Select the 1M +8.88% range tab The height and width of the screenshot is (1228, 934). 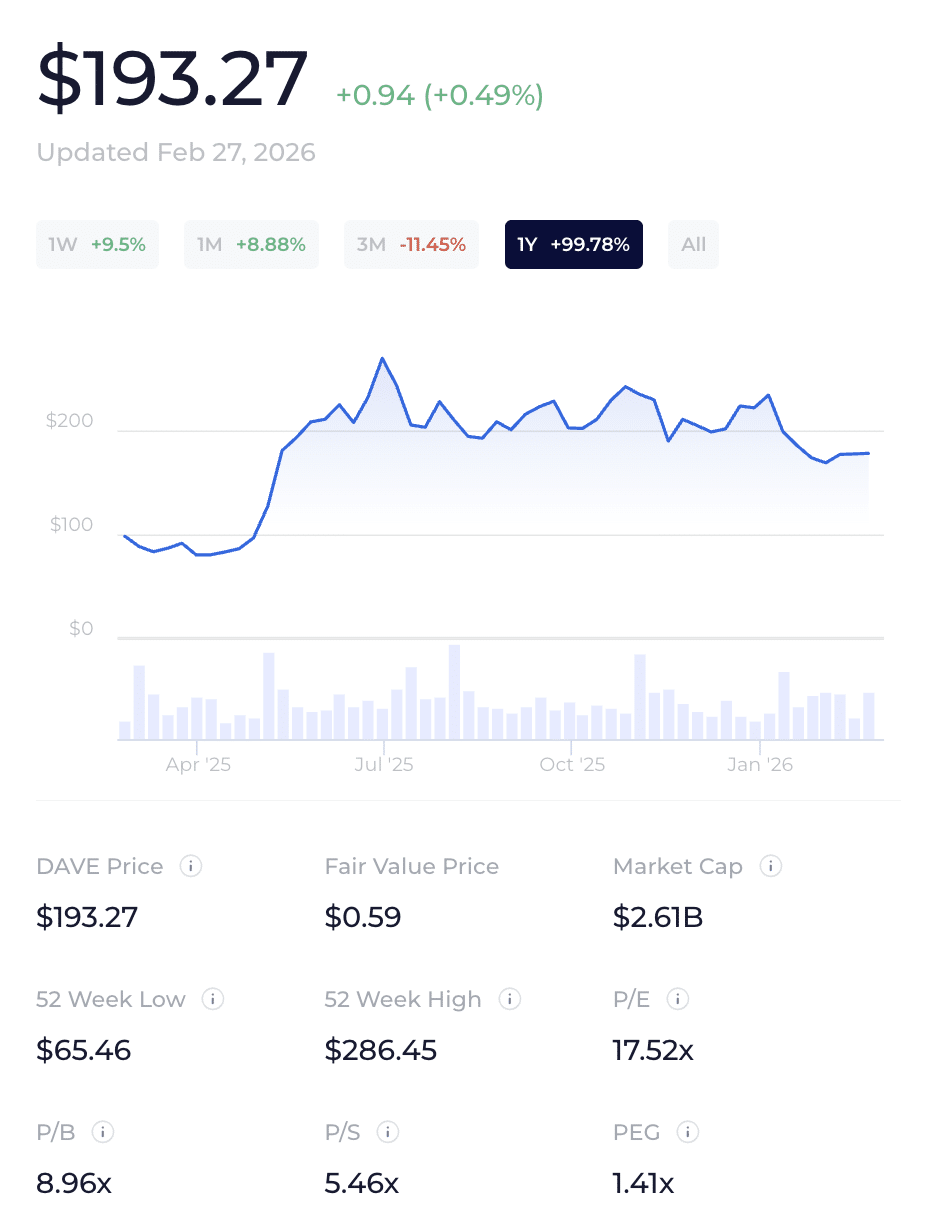click(251, 245)
